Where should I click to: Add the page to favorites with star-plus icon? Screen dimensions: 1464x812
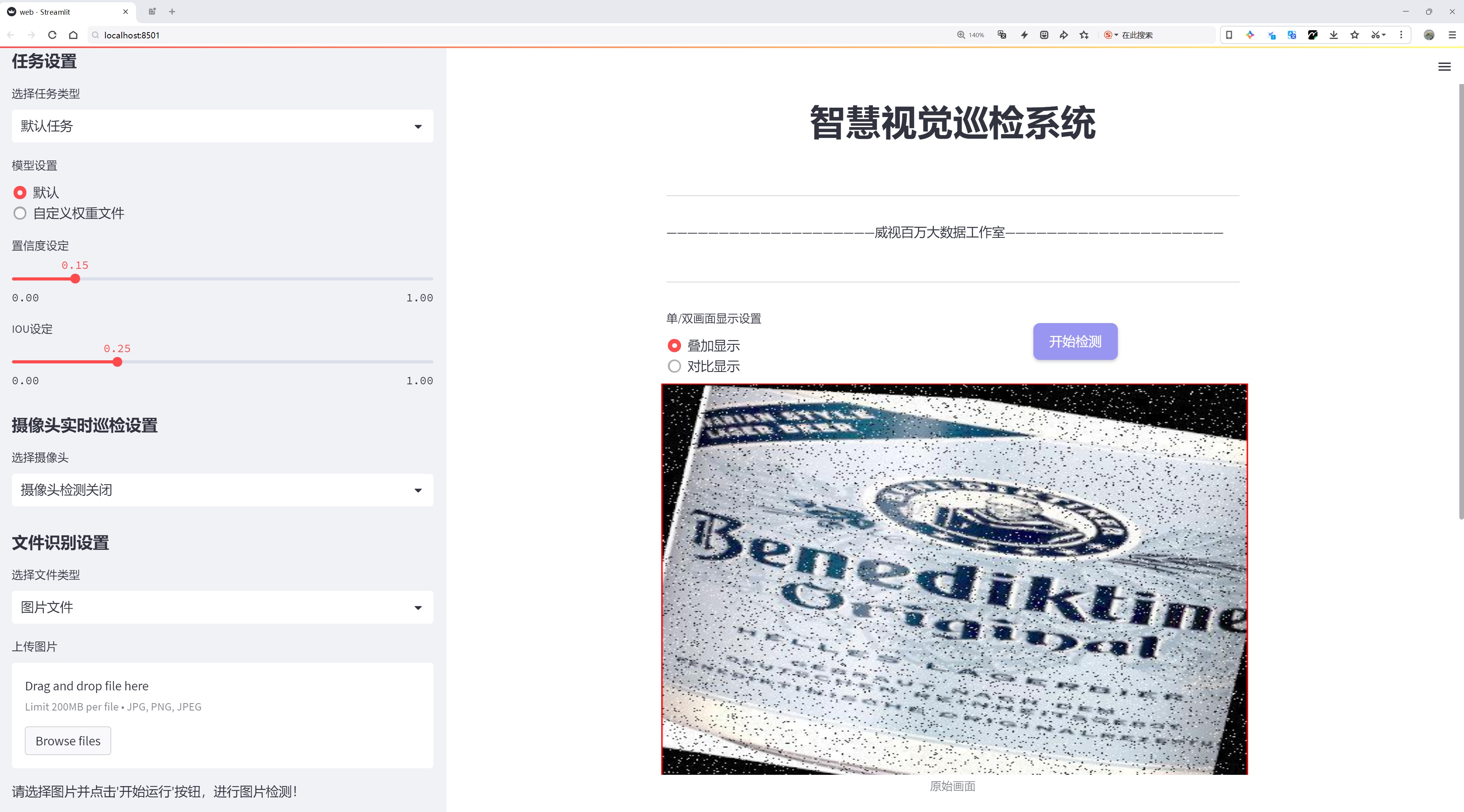coord(1085,34)
